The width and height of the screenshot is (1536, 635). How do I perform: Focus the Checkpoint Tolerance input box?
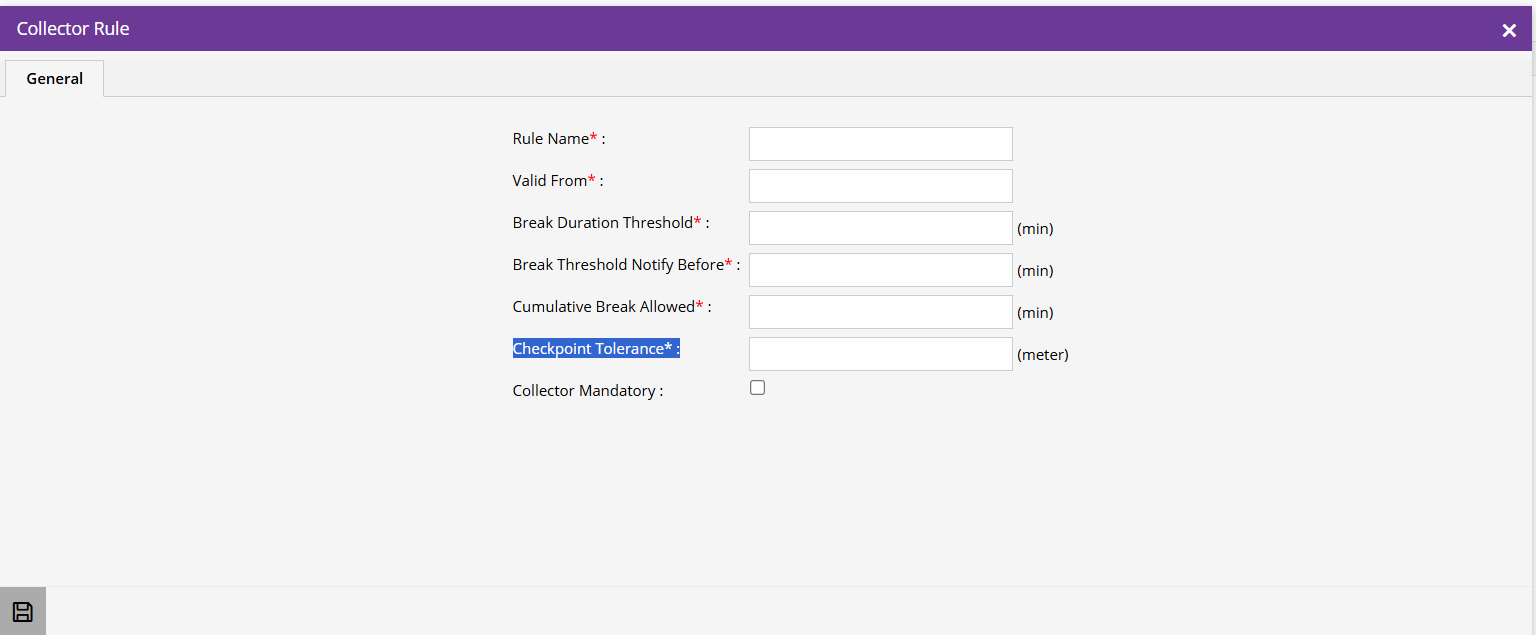tap(880, 354)
